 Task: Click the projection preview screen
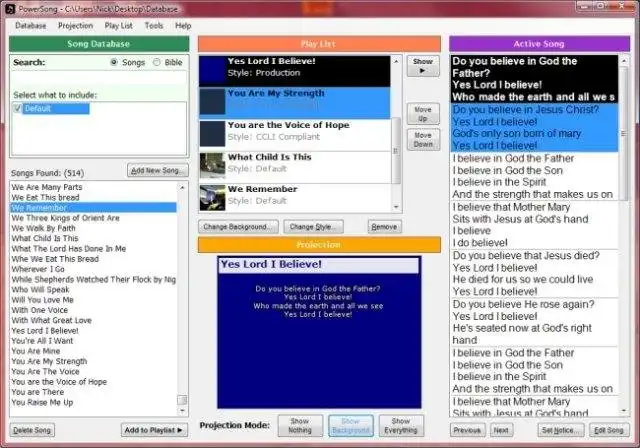click(319, 332)
